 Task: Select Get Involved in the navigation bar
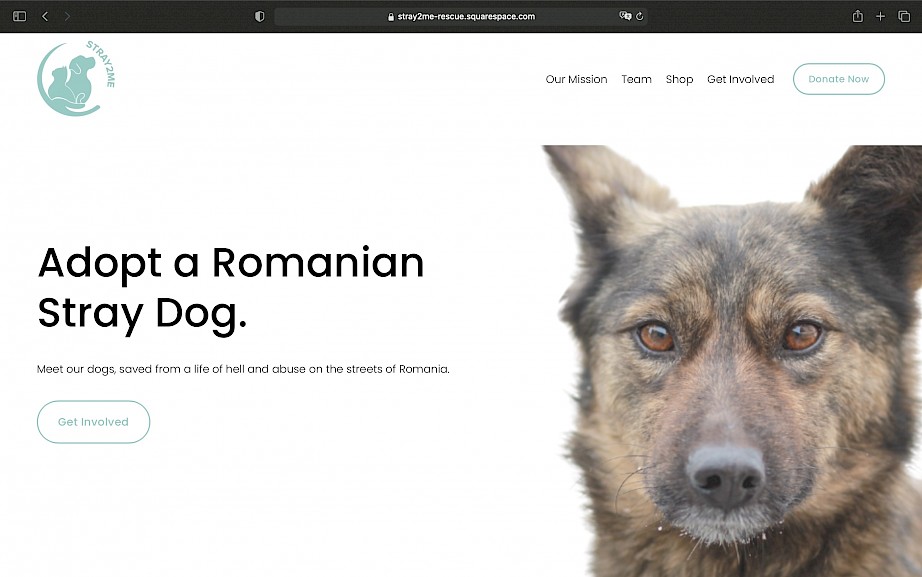pos(740,79)
